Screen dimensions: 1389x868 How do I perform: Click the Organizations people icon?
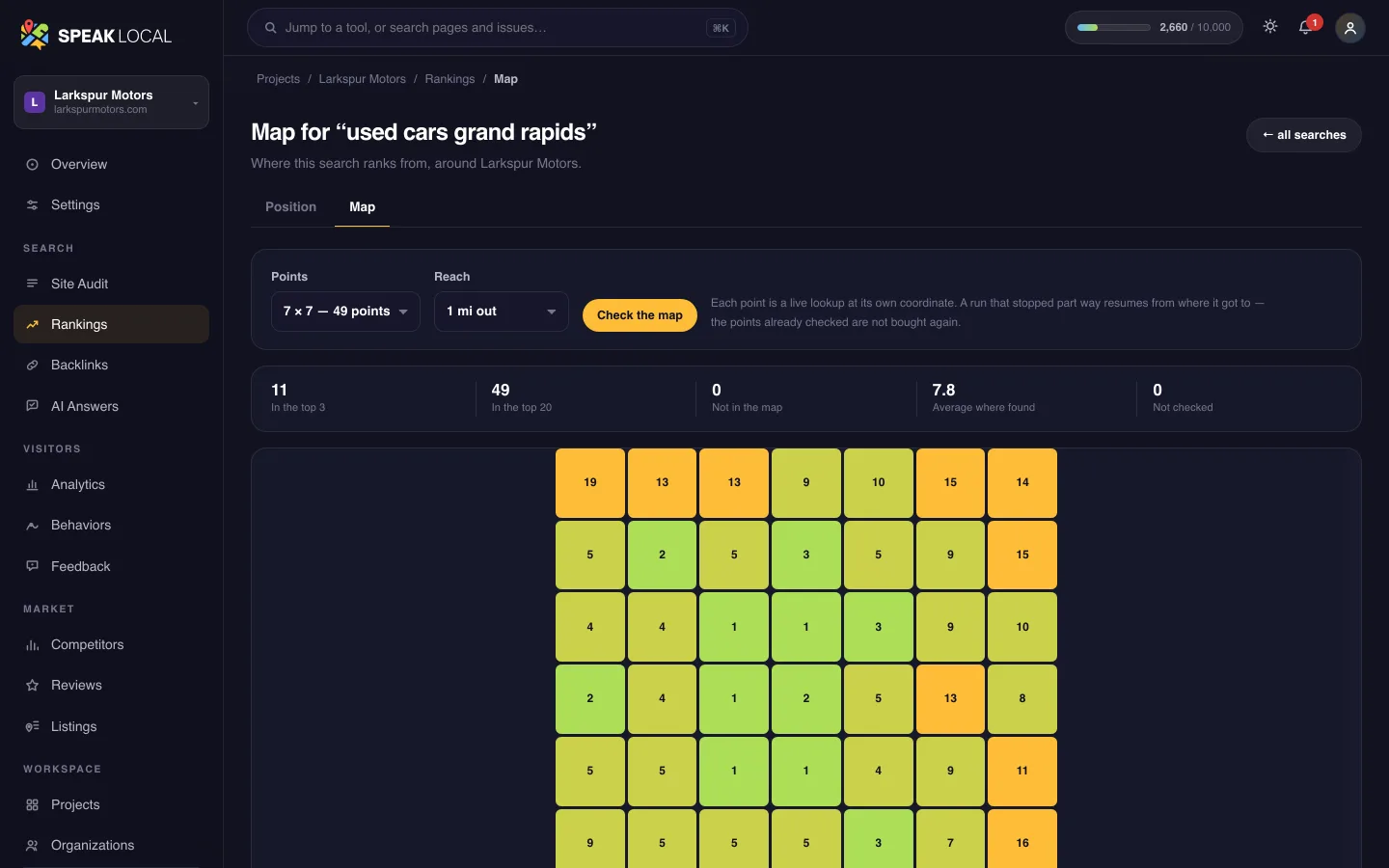tap(32, 846)
